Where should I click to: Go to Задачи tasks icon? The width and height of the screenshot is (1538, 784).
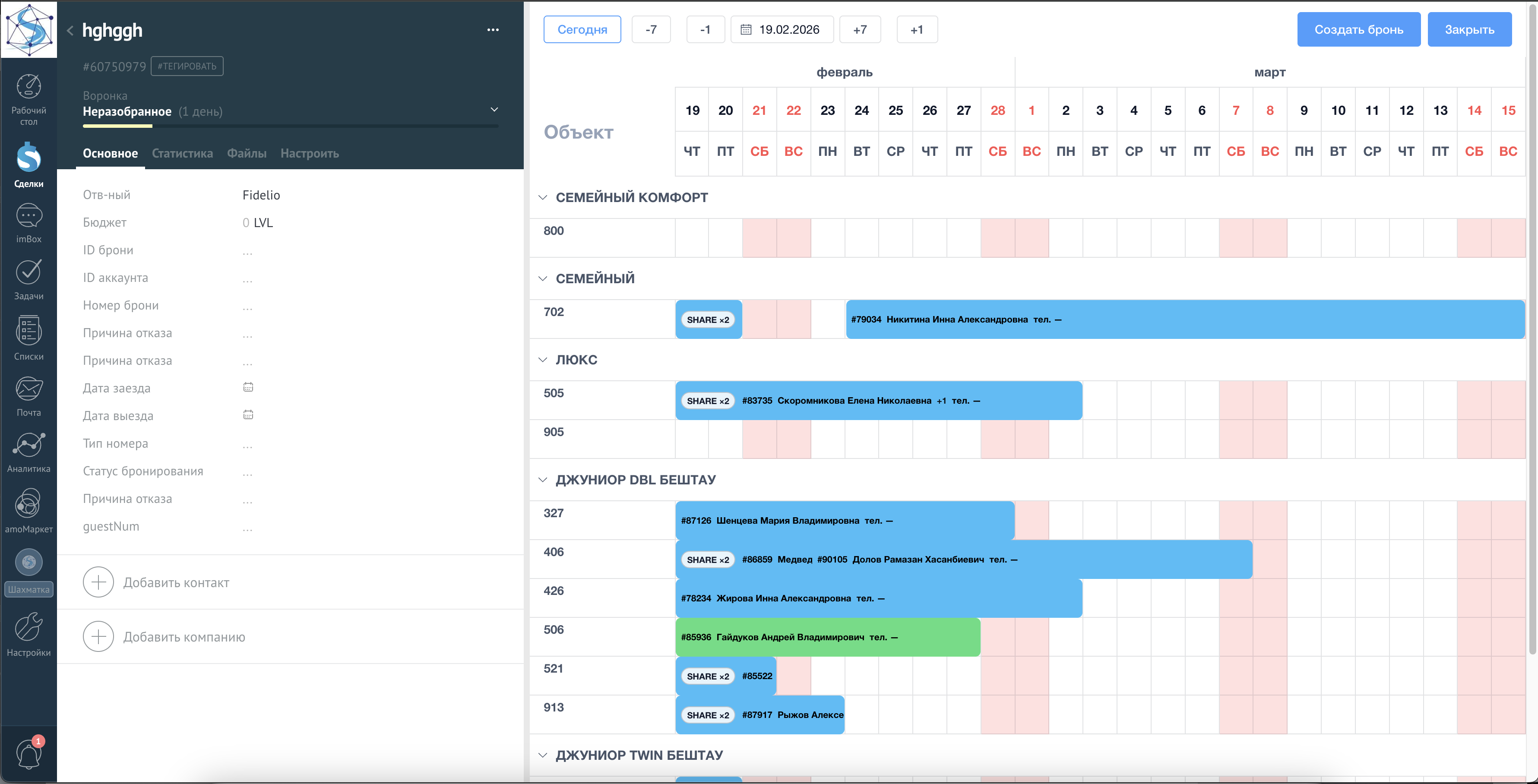[28, 273]
